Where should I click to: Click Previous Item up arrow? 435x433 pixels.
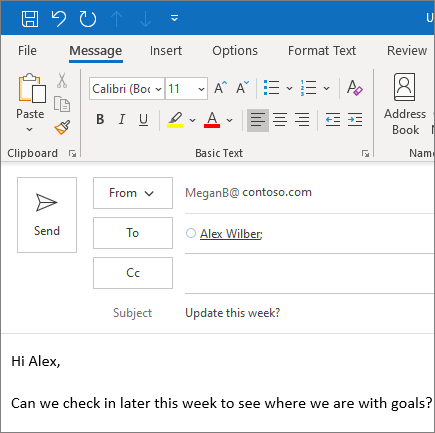[x=116, y=19]
